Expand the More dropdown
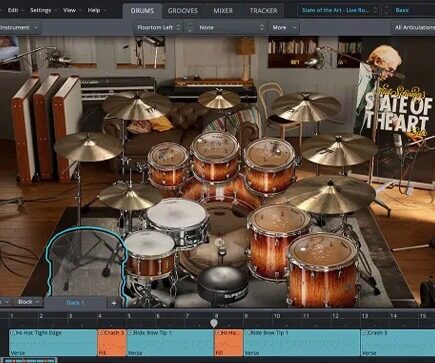Screen dimensions: 435x363 [x=284, y=28]
